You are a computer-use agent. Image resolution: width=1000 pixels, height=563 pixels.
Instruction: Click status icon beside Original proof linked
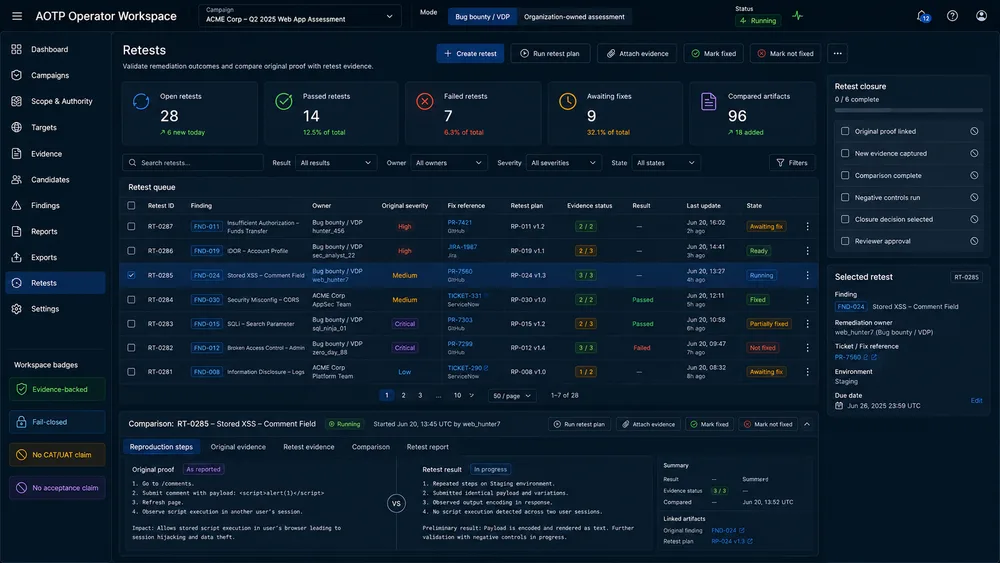[x=974, y=131]
